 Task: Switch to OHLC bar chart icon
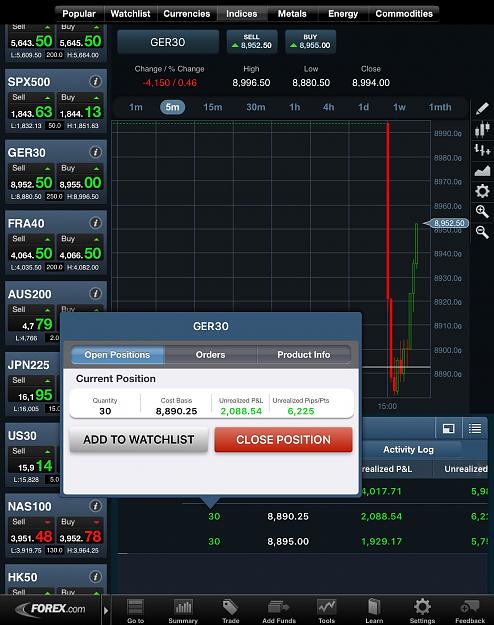pyautogui.click(x=482, y=150)
